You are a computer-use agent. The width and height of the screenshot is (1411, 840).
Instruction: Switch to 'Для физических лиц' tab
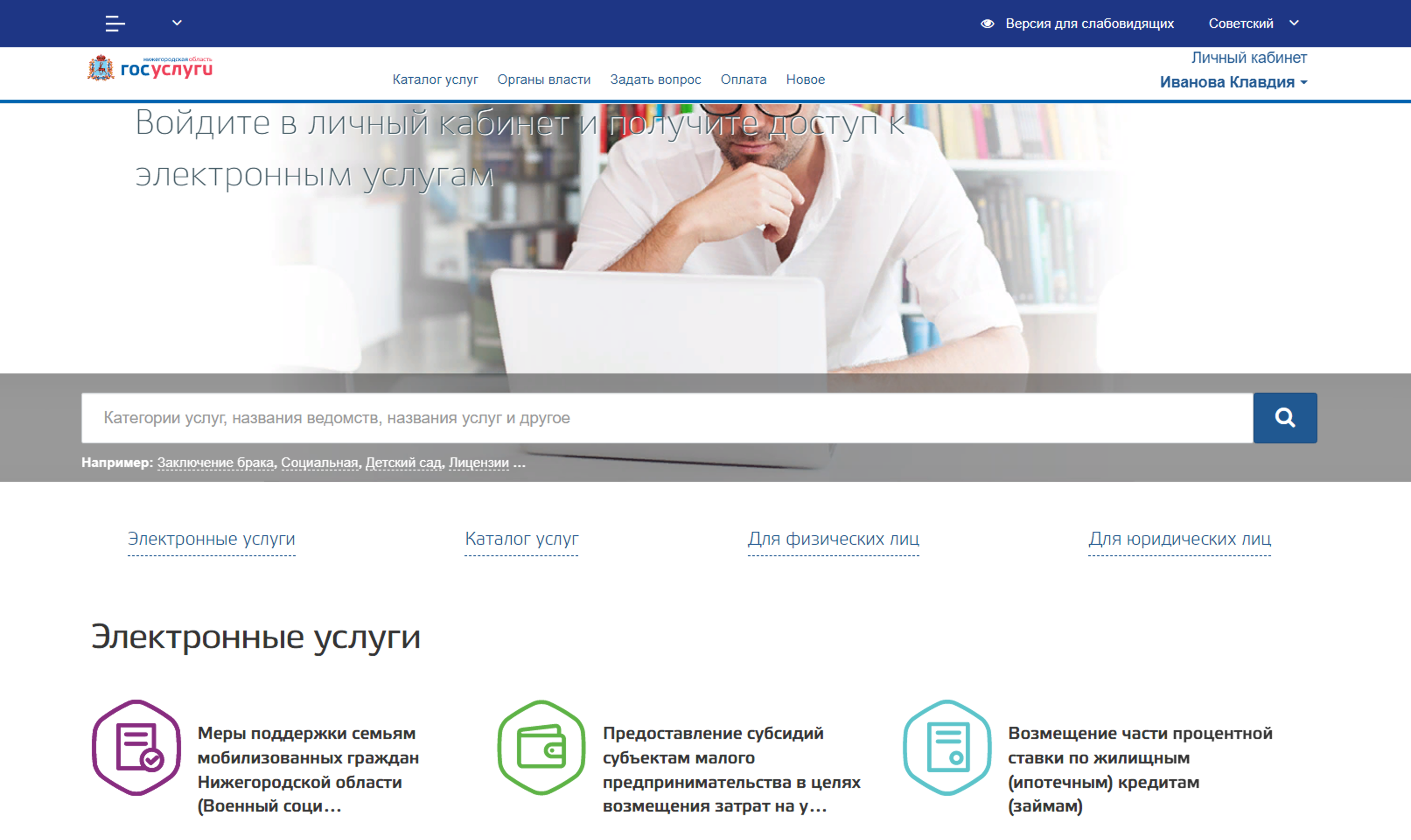[x=833, y=539]
